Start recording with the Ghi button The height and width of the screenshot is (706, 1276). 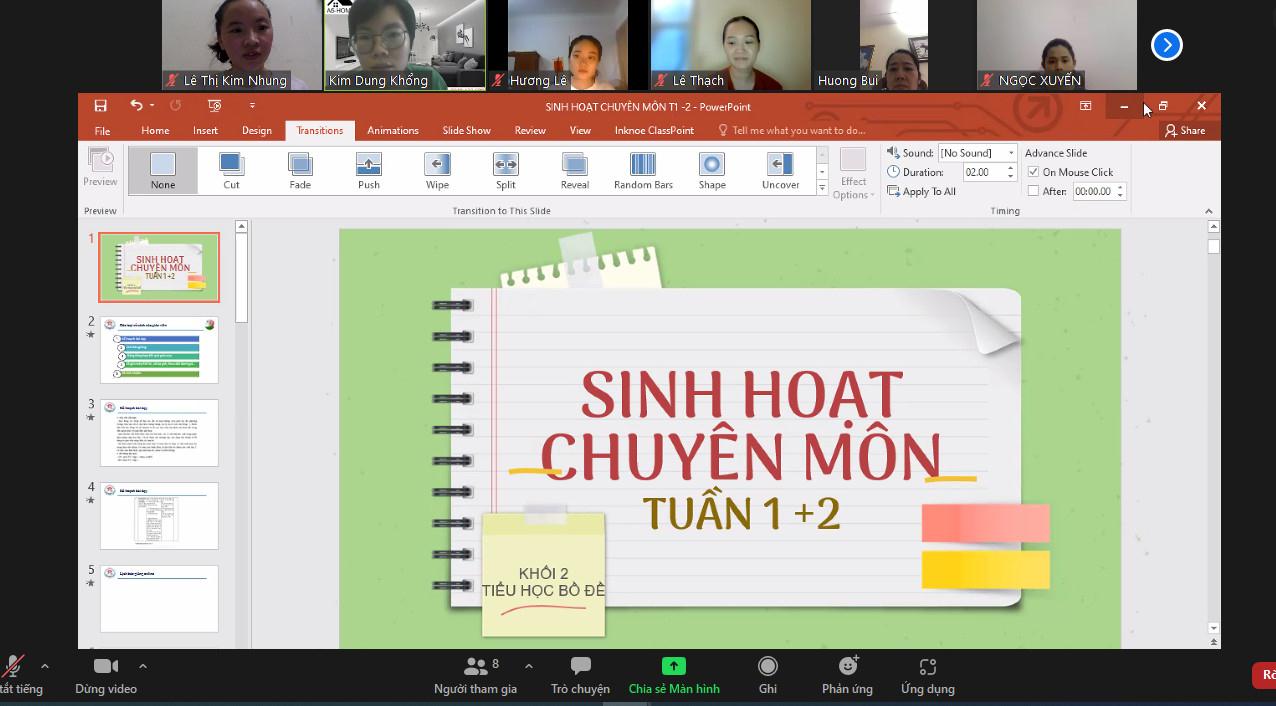(768, 675)
